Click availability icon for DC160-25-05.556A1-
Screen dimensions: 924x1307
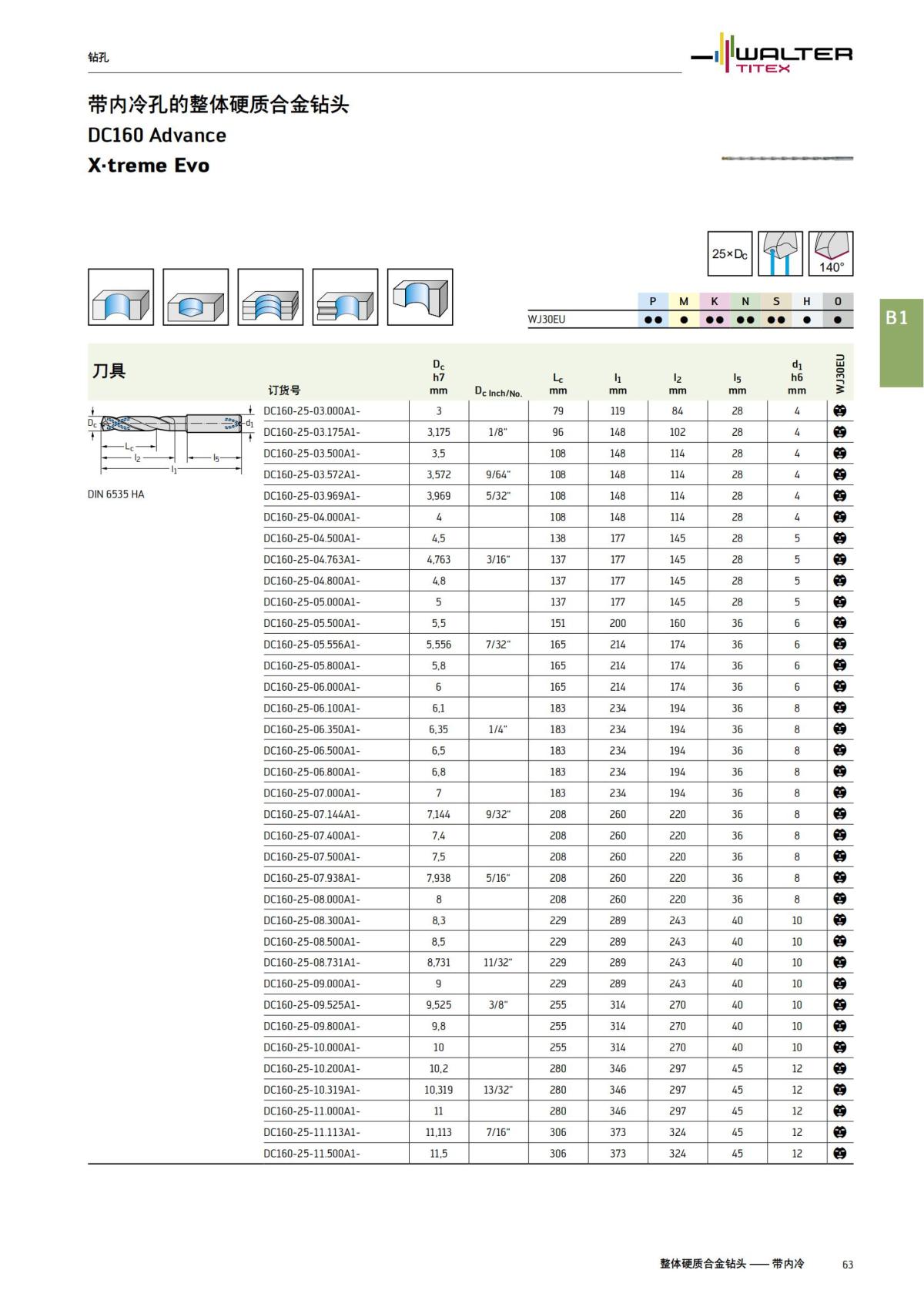click(840, 644)
